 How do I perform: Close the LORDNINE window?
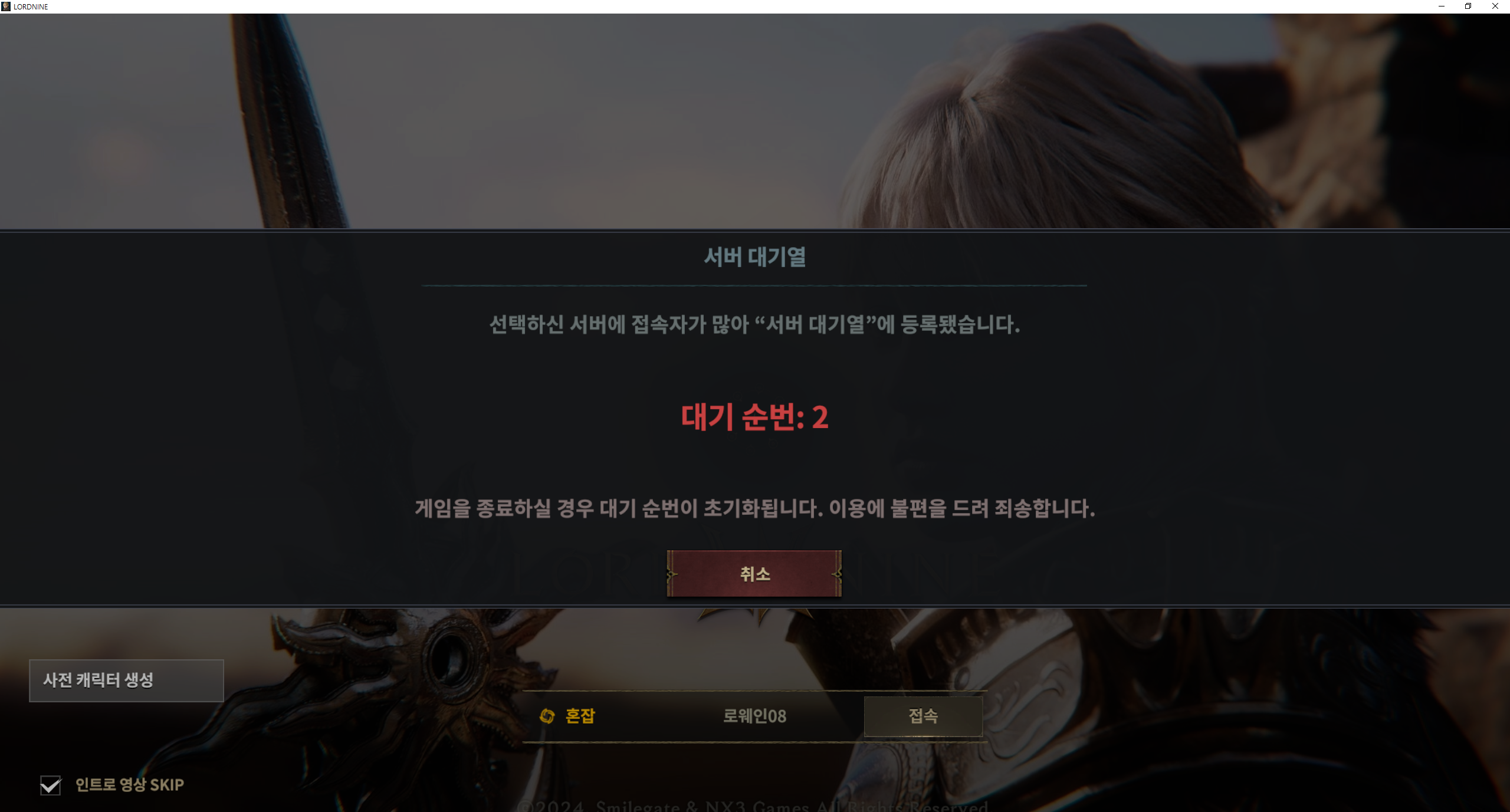(x=1495, y=6)
